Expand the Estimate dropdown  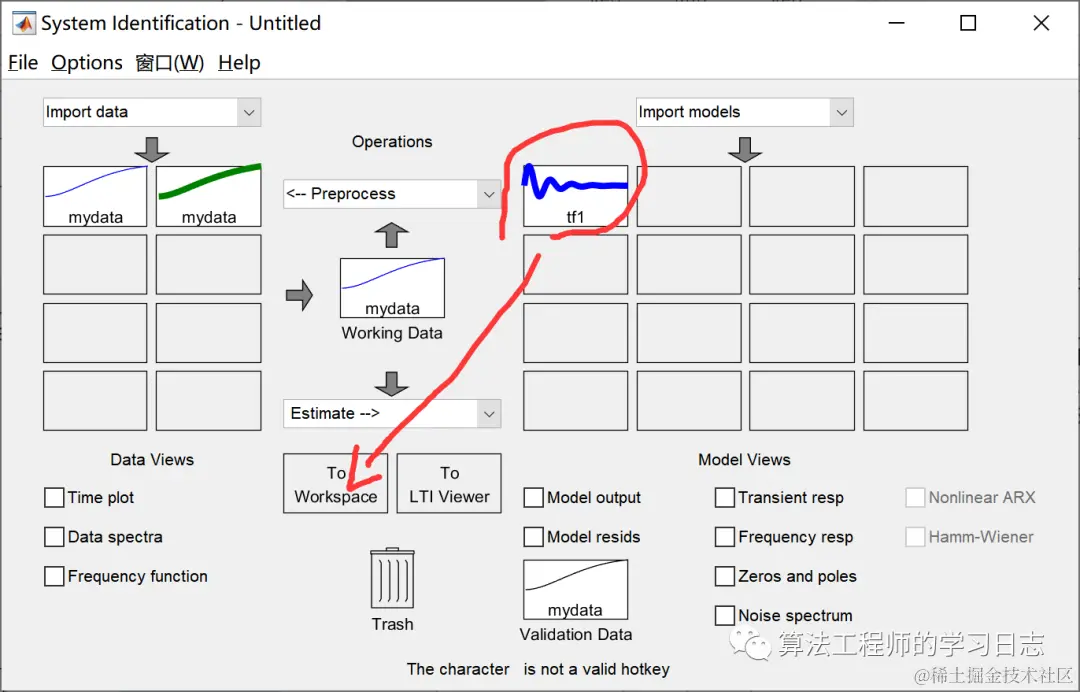[x=392, y=414]
